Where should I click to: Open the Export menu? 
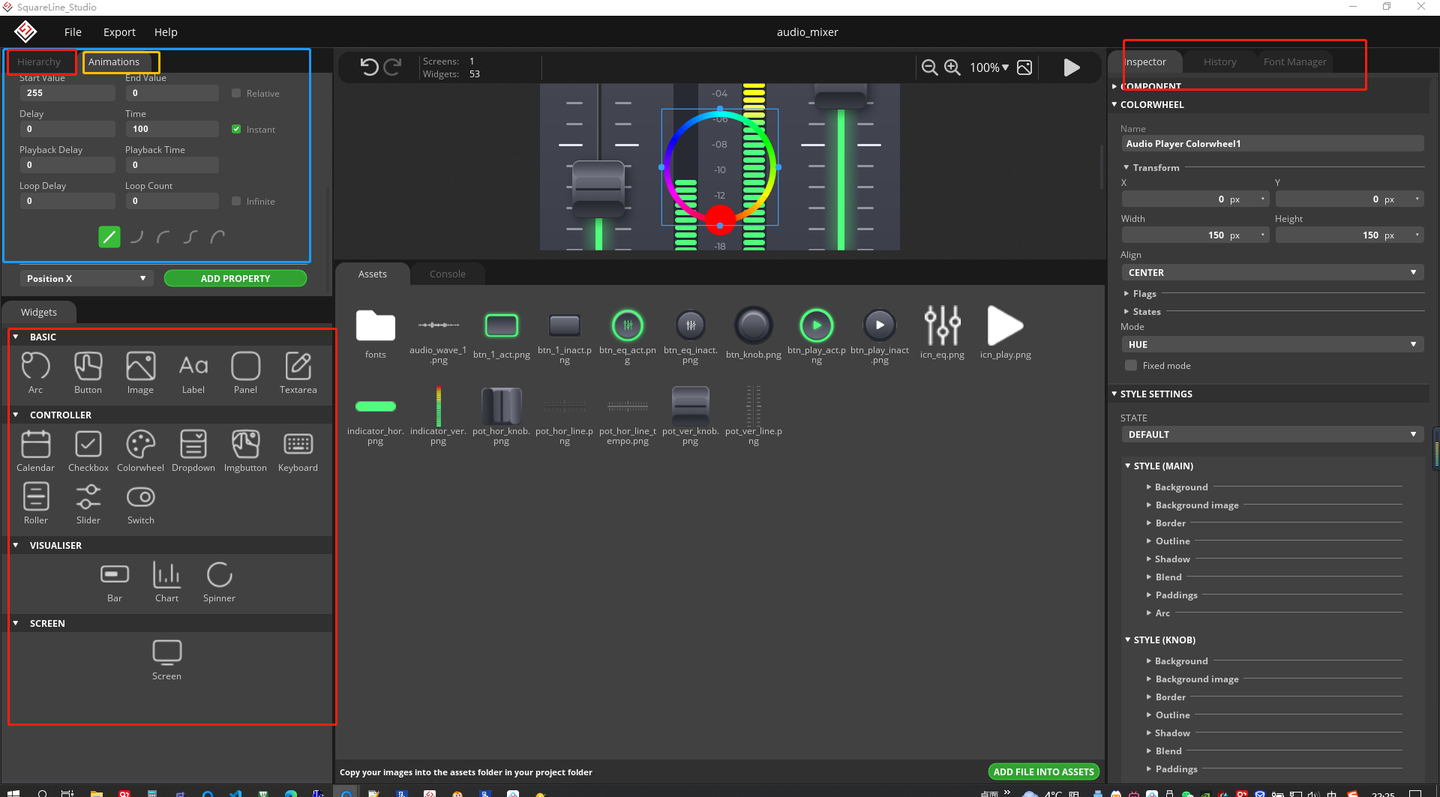click(119, 32)
